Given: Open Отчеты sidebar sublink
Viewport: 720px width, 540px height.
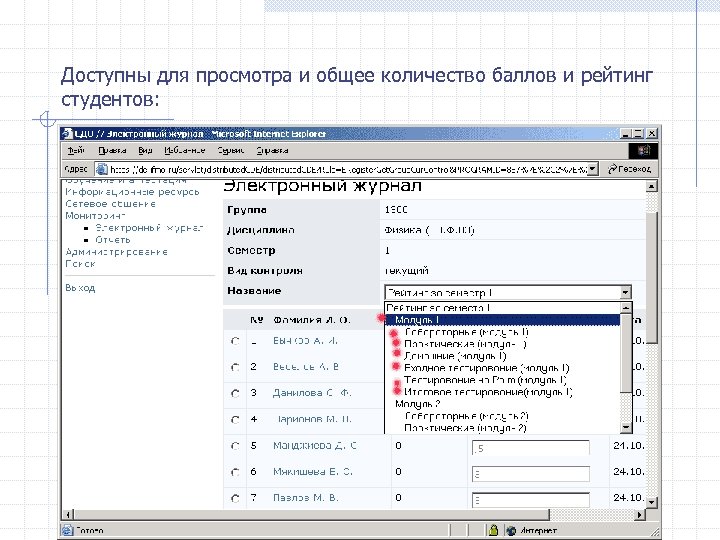Looking at the screenshot, I should click(x=113, y=240).
